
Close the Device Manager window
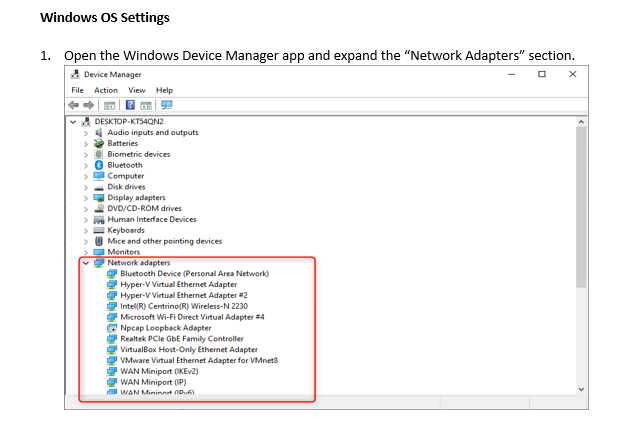[x=573, y=75]
